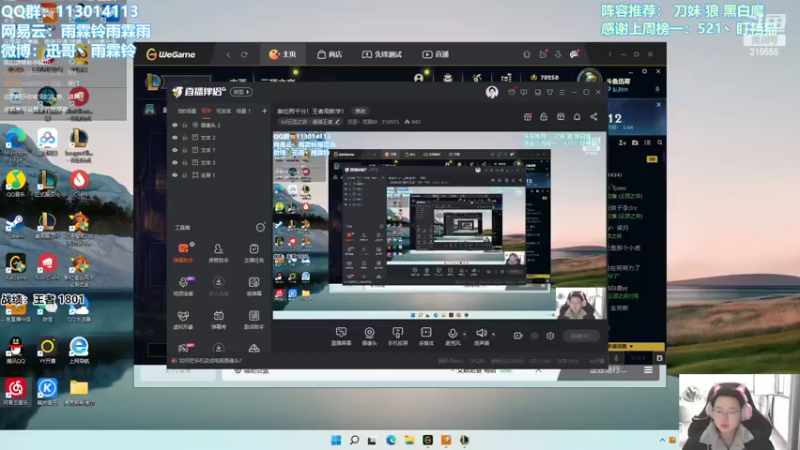800x450 pixels.
Task: Open the hamburger menu in 直播伴侣 title bar
Action: point(562,92)
